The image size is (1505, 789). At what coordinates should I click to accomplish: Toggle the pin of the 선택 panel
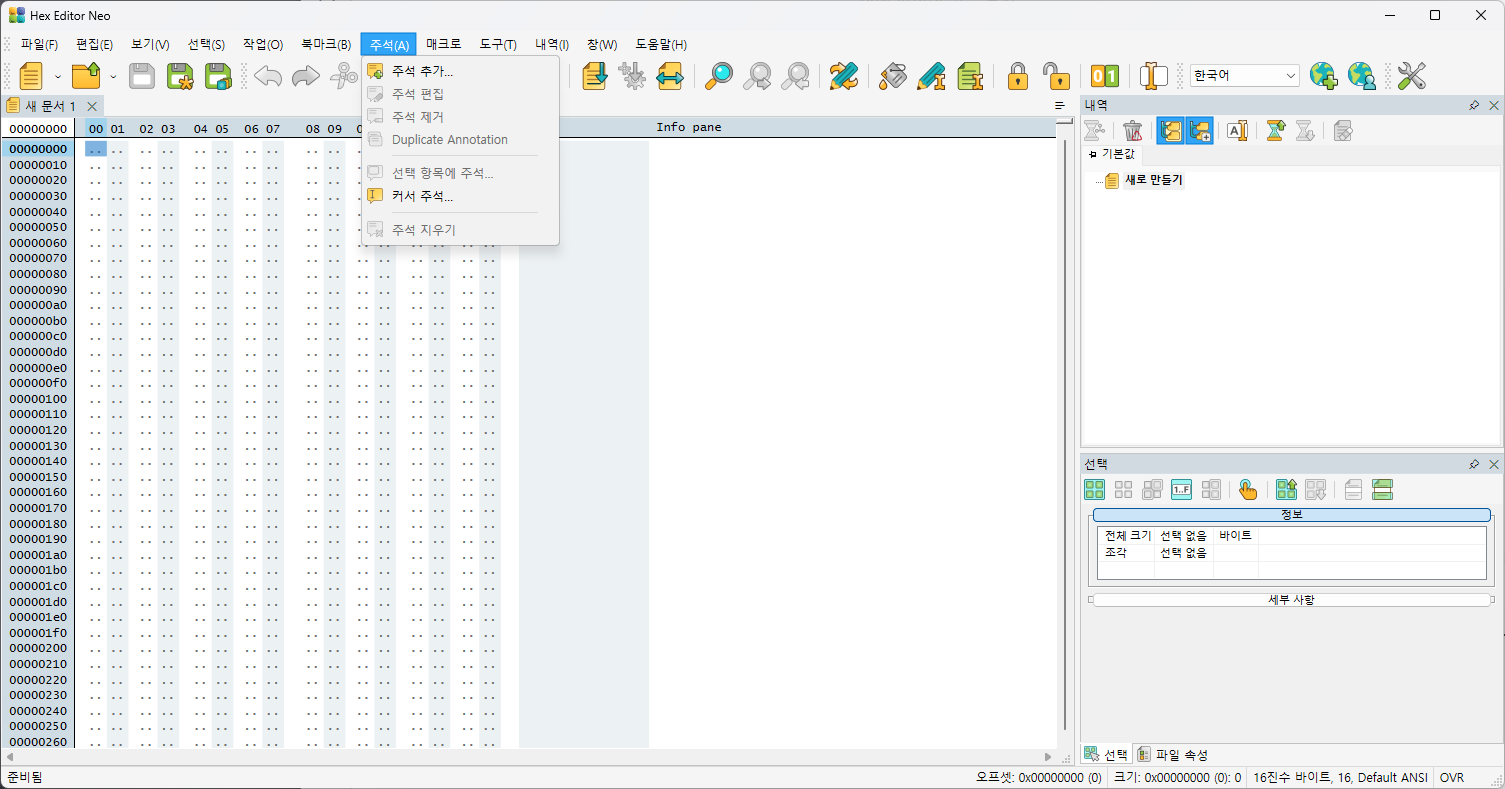[x=1474, y=464]
